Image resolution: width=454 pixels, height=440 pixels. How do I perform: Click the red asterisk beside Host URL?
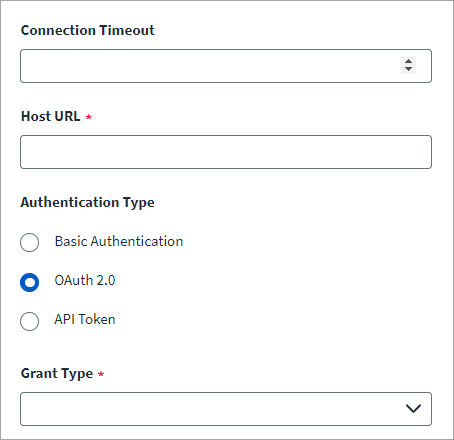click(x=89, y=117)
